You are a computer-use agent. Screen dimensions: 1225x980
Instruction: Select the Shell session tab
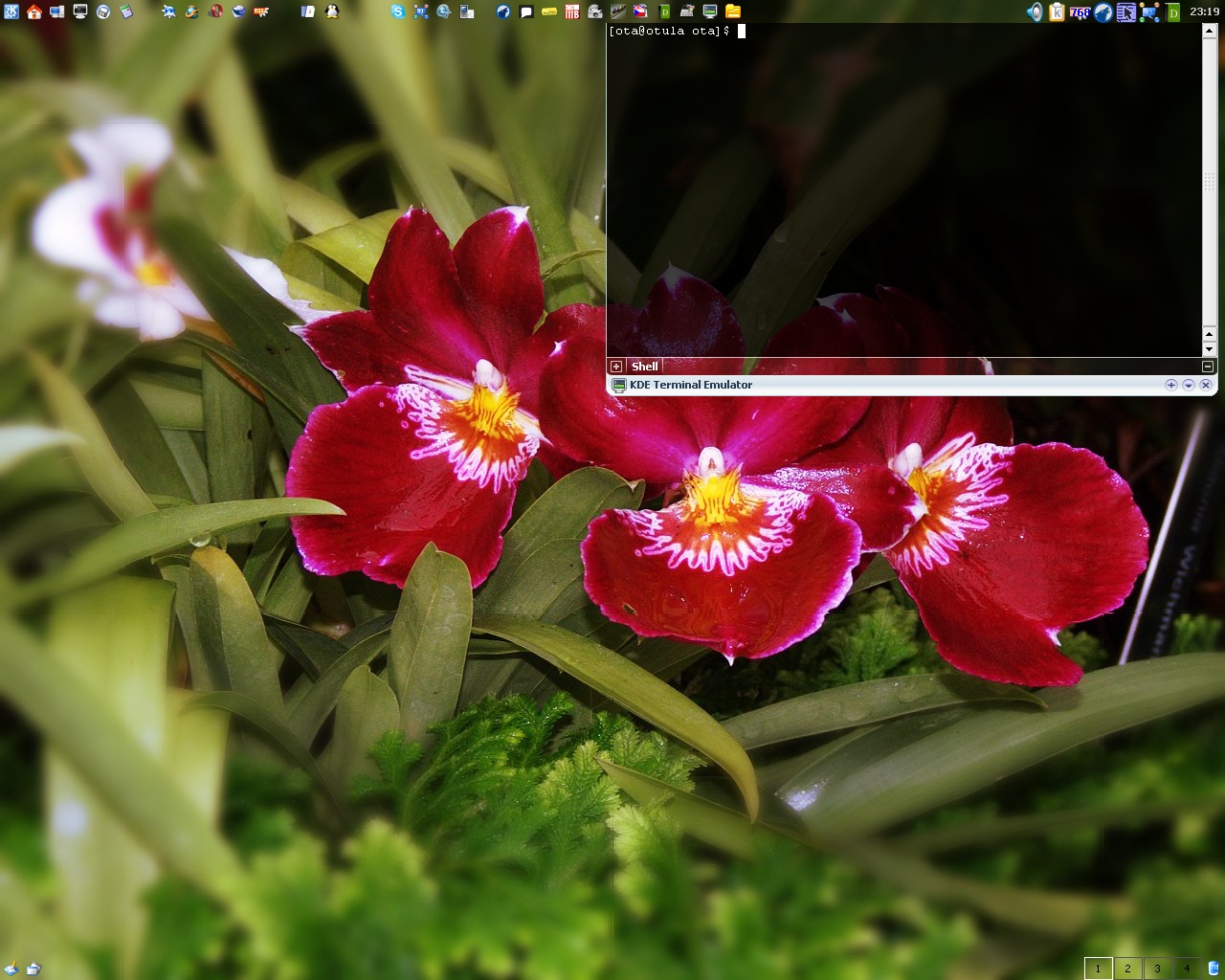[x=644, y=367]
